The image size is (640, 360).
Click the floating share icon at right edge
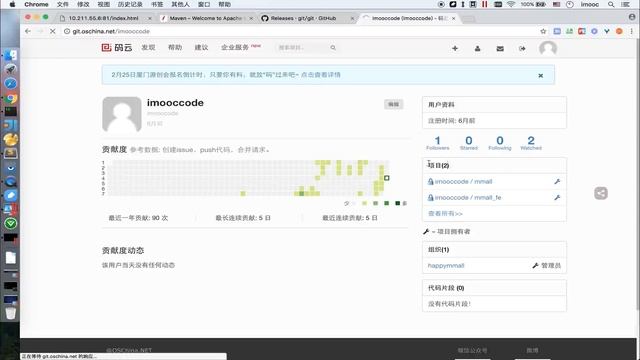[601, 193]
